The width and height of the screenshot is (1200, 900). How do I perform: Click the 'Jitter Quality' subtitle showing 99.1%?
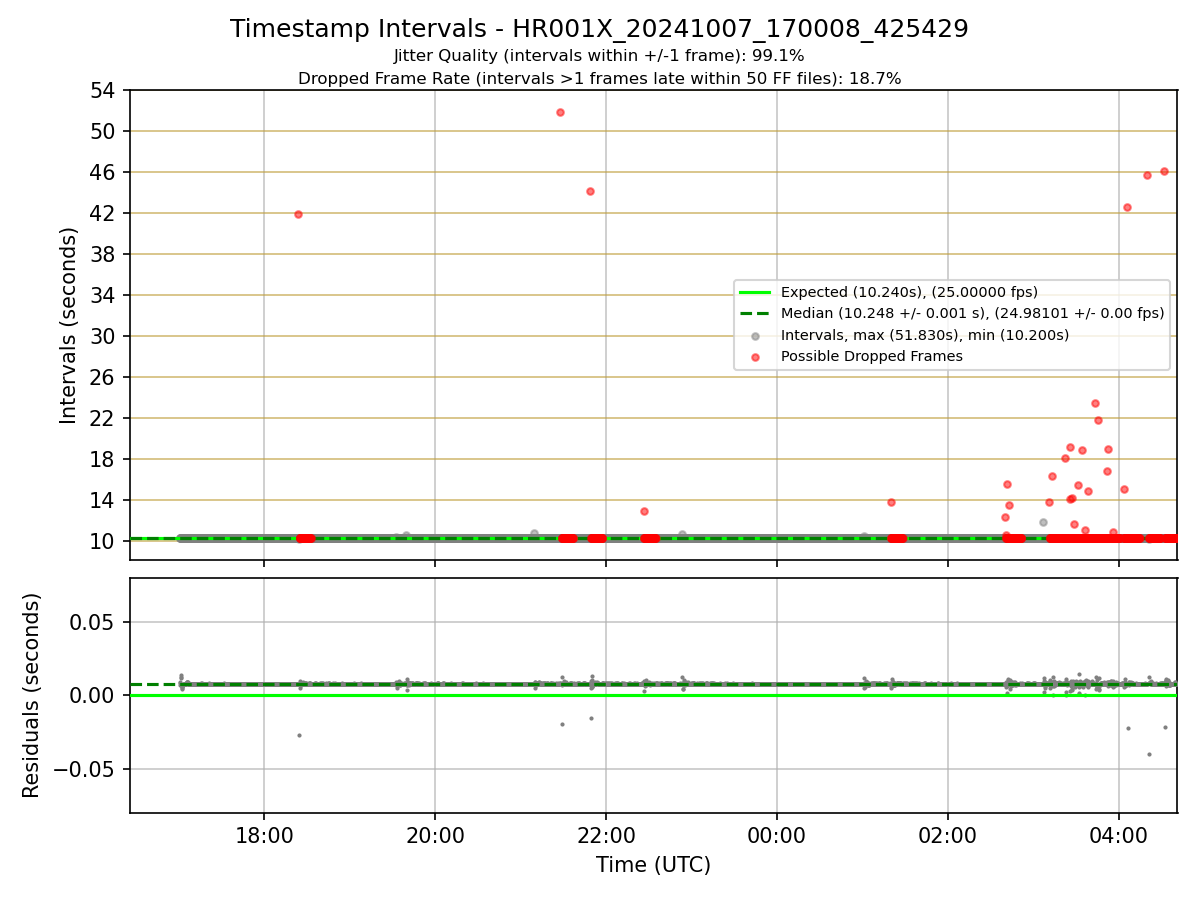(599, 56)
